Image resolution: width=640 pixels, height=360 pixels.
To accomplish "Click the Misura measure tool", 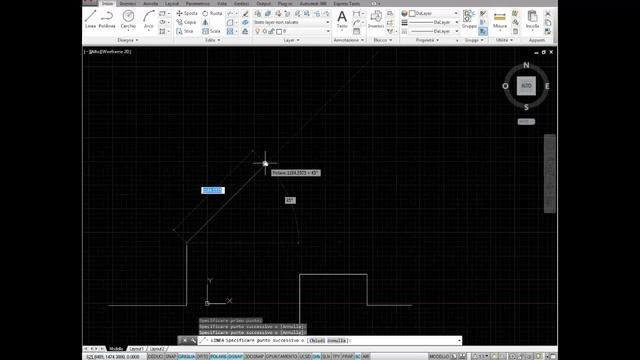I will pyautogui.click(x=500, y=20).
